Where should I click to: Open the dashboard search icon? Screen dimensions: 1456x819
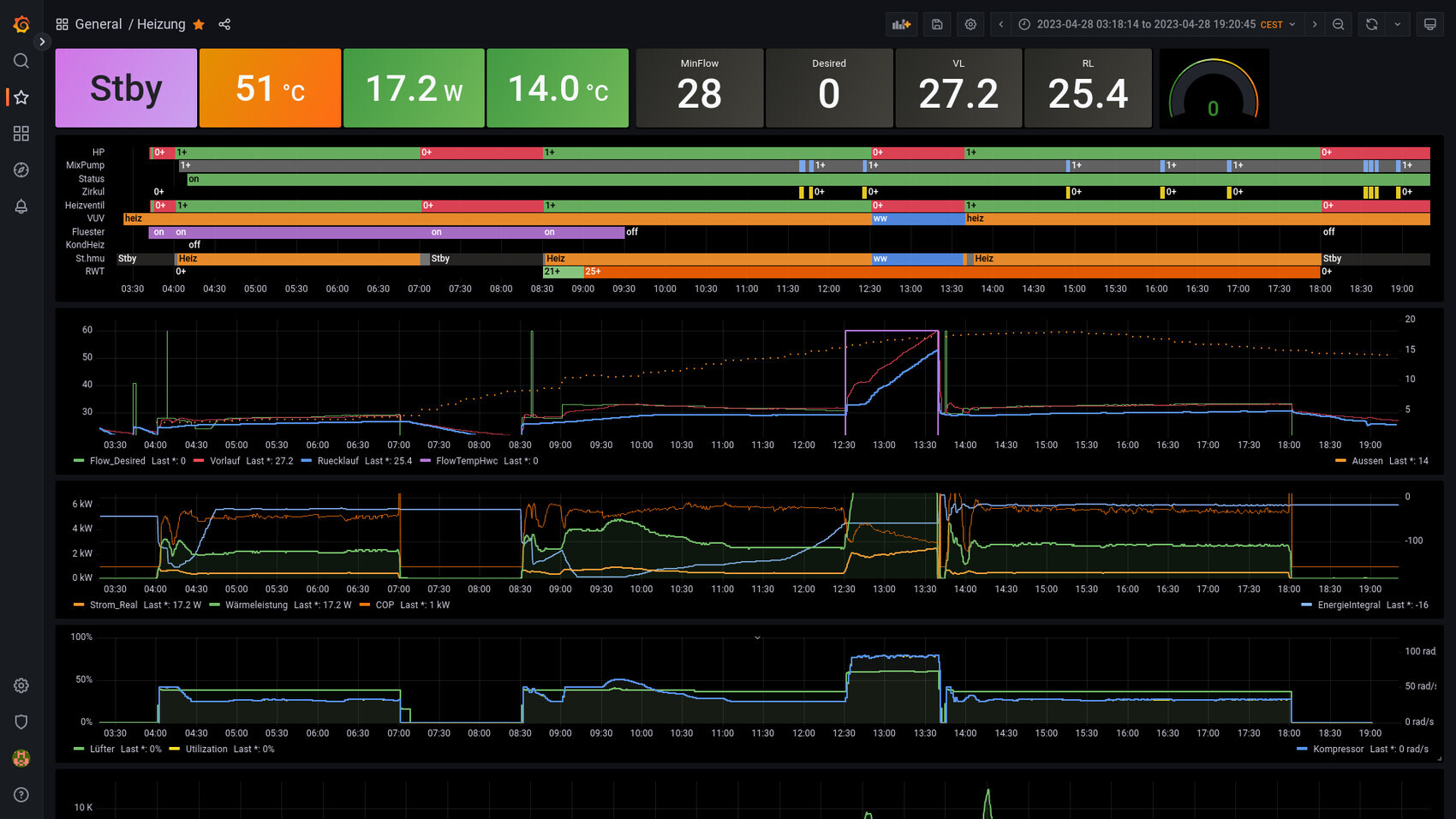coord(21,61)
